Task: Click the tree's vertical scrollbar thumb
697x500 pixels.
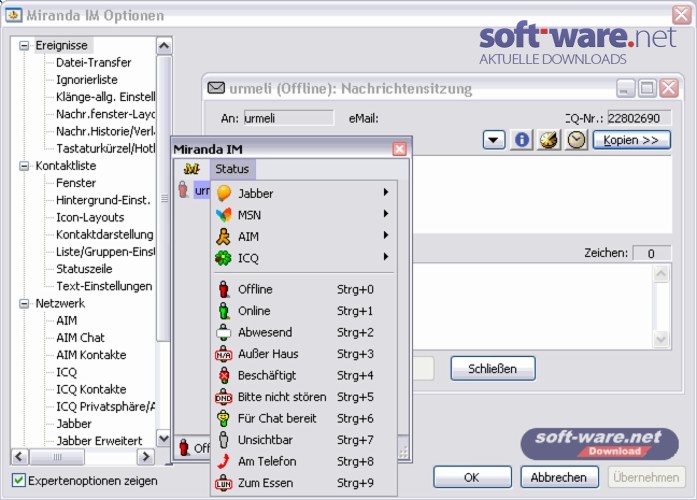Action: tap(164, 198)
